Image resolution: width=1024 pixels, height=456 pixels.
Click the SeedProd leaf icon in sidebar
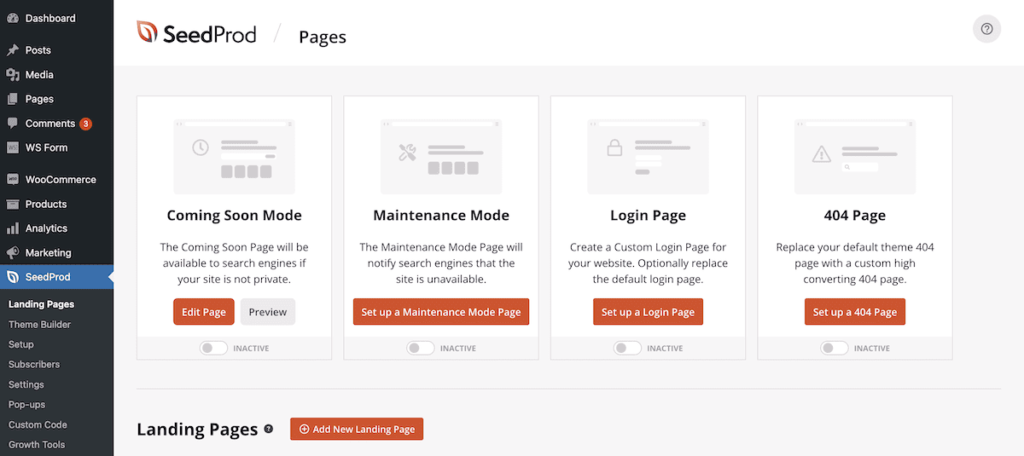pos(12,277)
